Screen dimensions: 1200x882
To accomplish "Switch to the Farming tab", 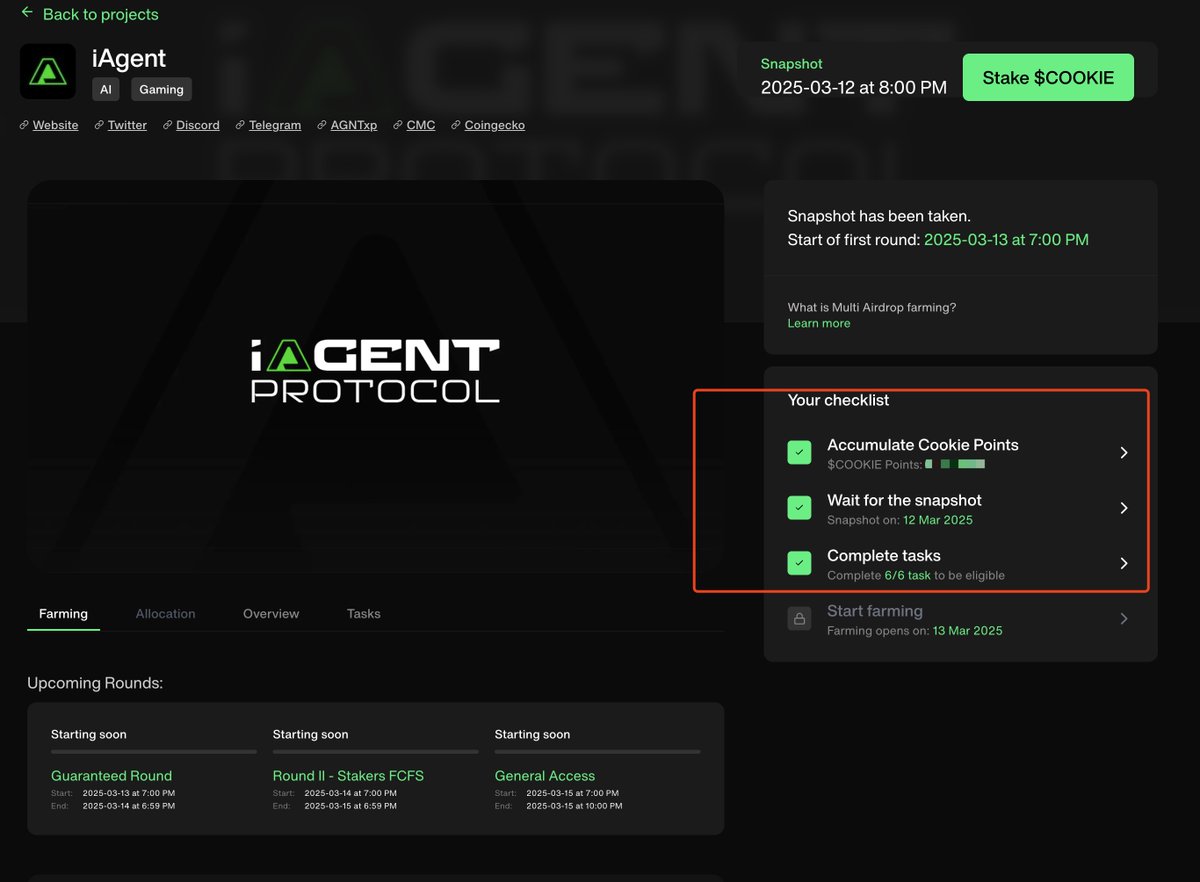I will point(63,613).
